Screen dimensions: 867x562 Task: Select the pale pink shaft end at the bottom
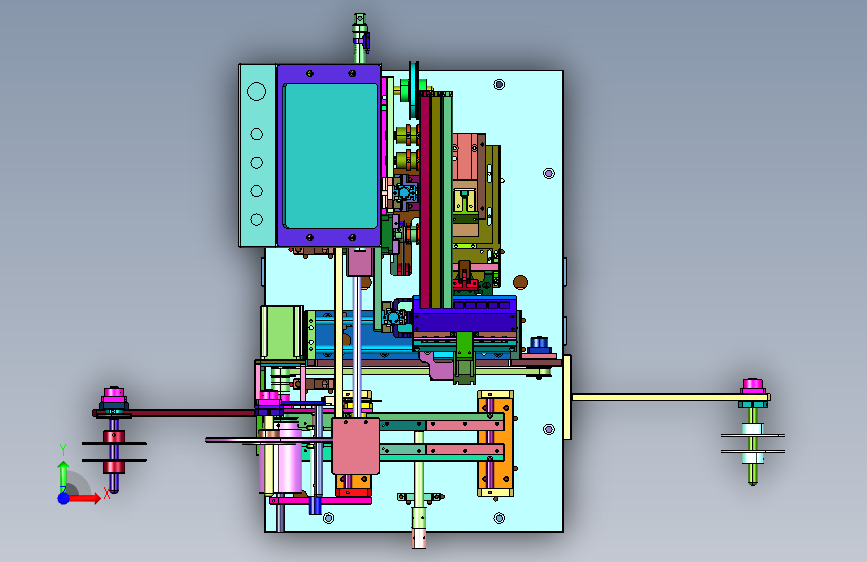[419, 539]
